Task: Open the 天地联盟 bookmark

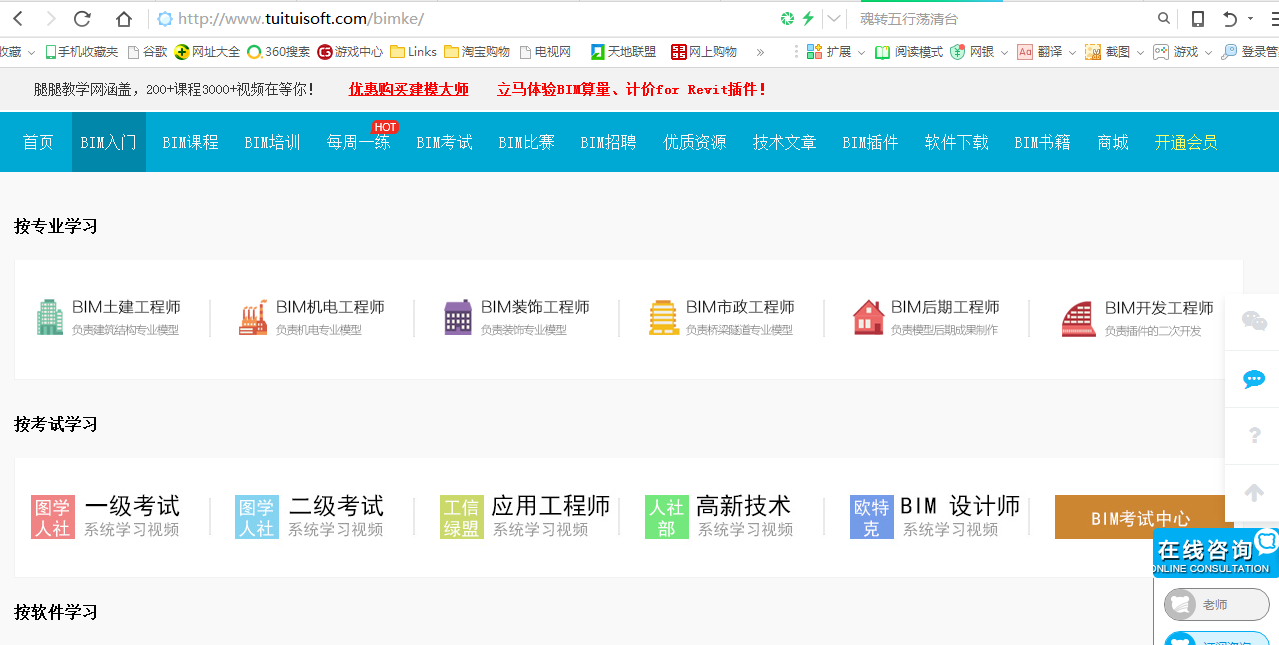Action: point(624,52)
